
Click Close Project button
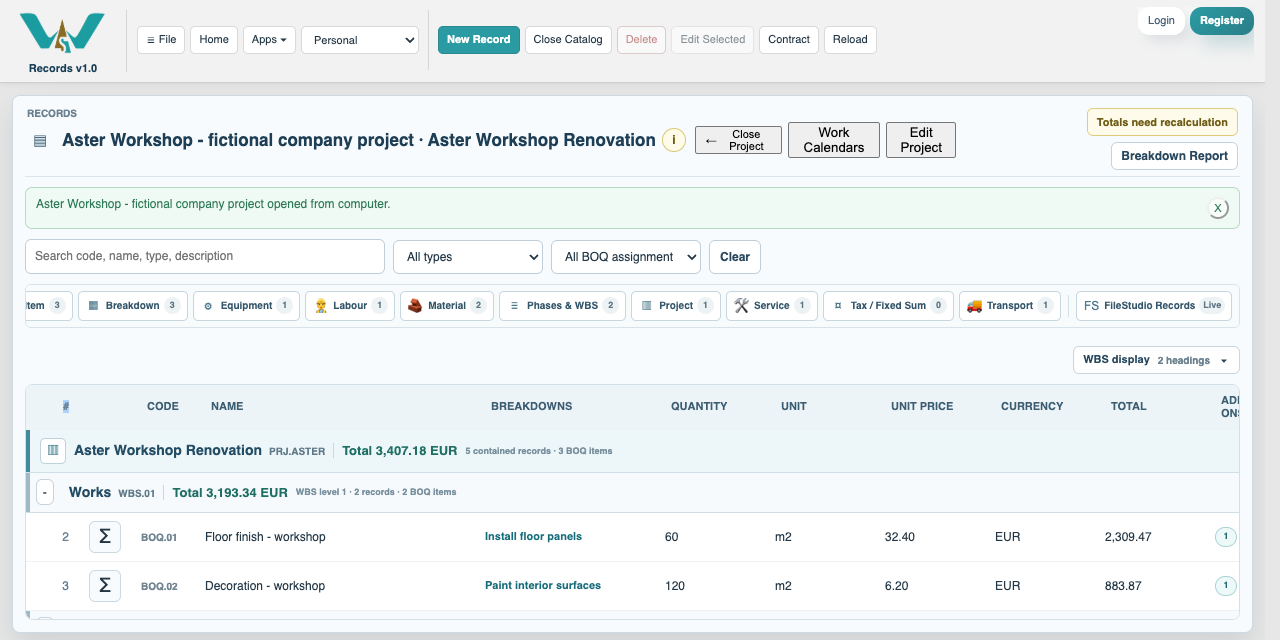click(738, 140)
